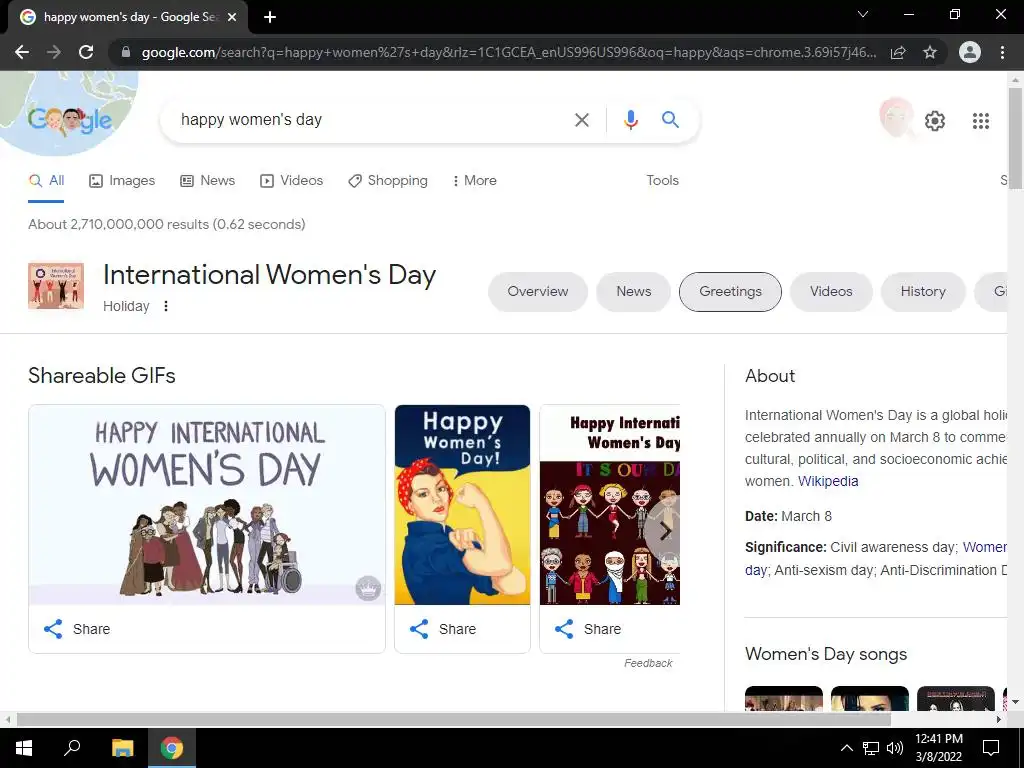Open a new tab with plus icon
1024x768 pixels.
(270, 18)
